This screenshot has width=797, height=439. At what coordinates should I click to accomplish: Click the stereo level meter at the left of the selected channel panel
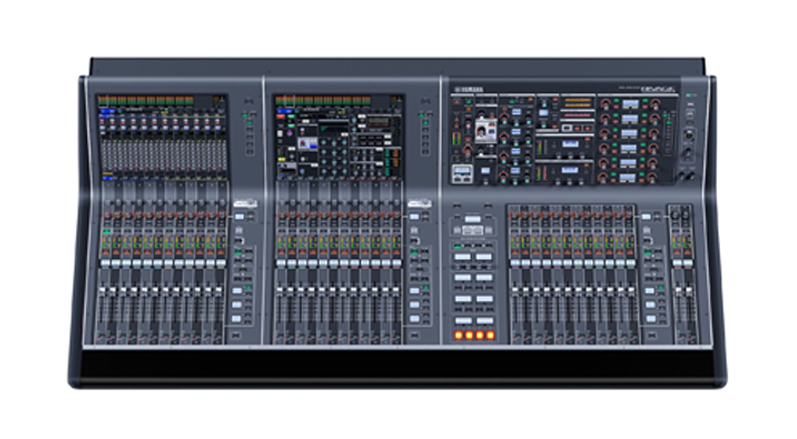pos(455,140)
